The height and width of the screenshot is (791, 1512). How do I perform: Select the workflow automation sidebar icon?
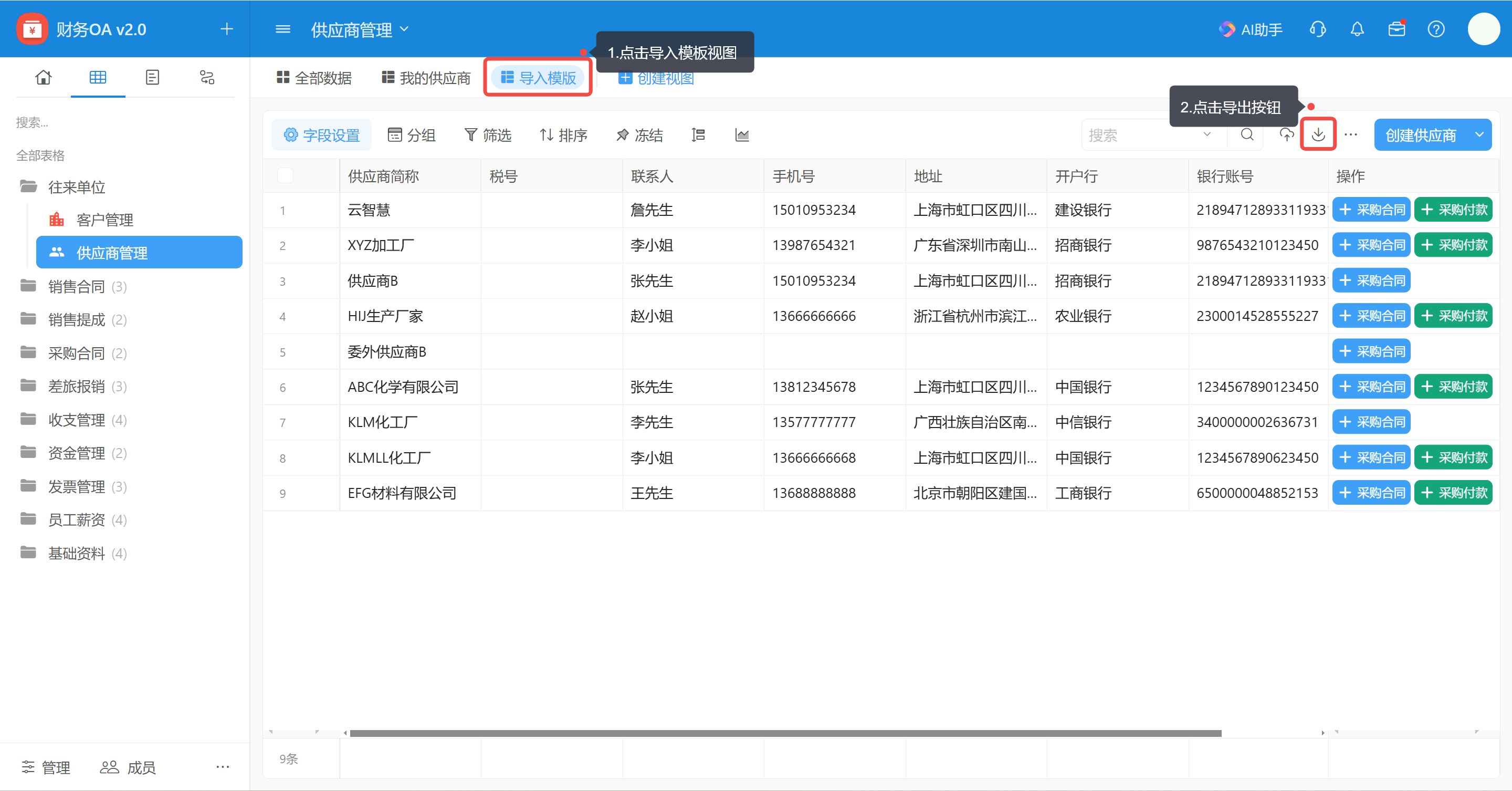coord(207,77)
